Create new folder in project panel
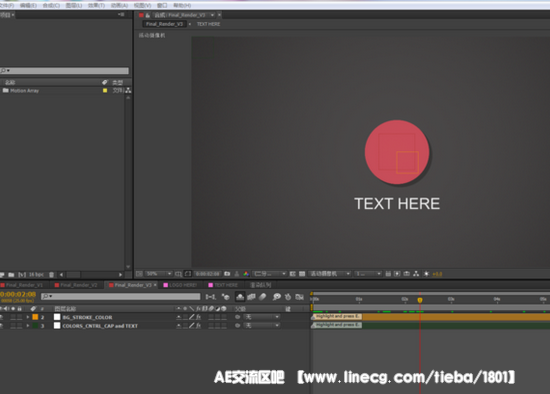Image resolution: width=550 pixels, height=394 pixels. [x=11, y=274]
